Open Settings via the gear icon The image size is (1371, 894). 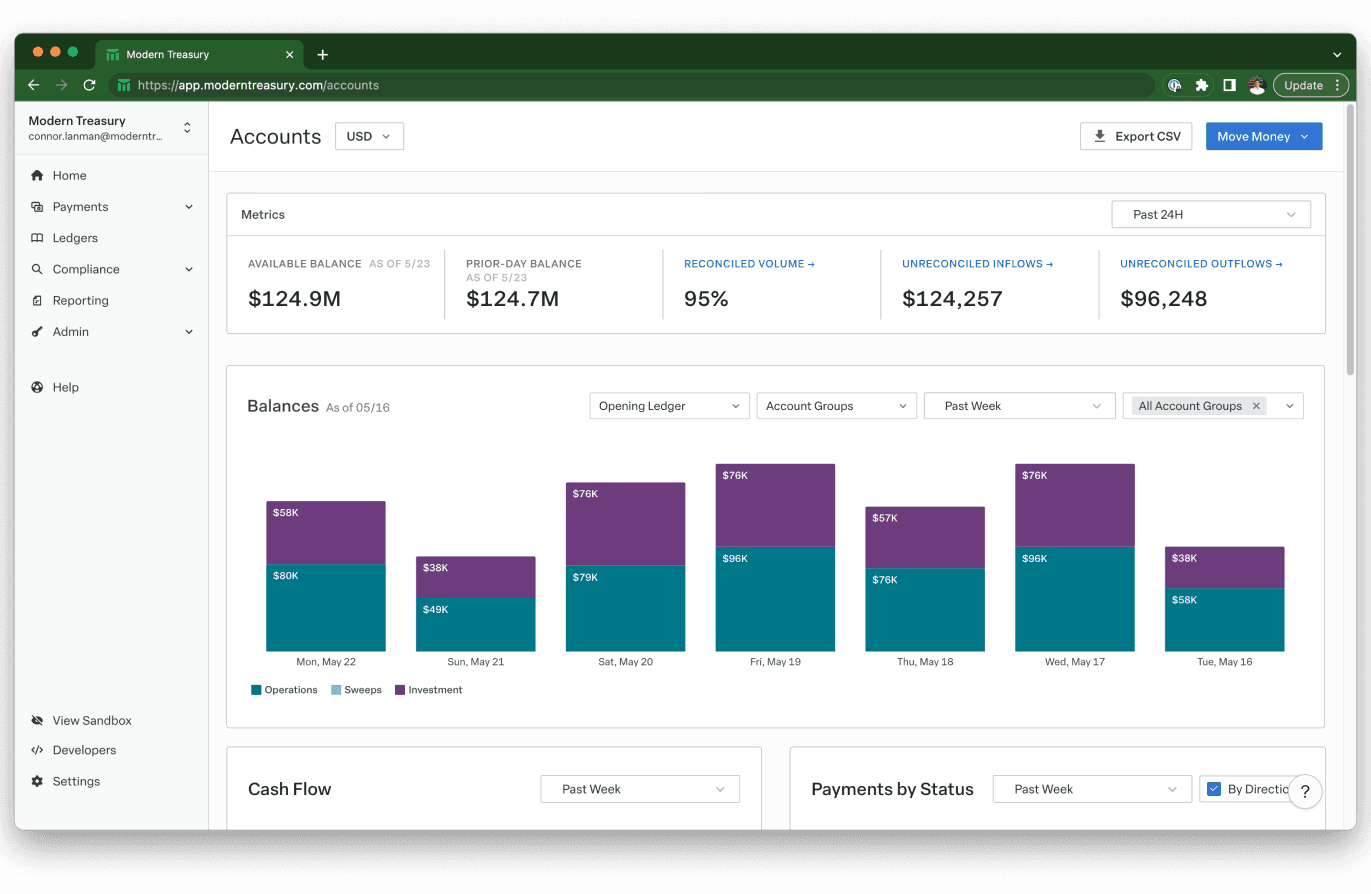point(37,782)
